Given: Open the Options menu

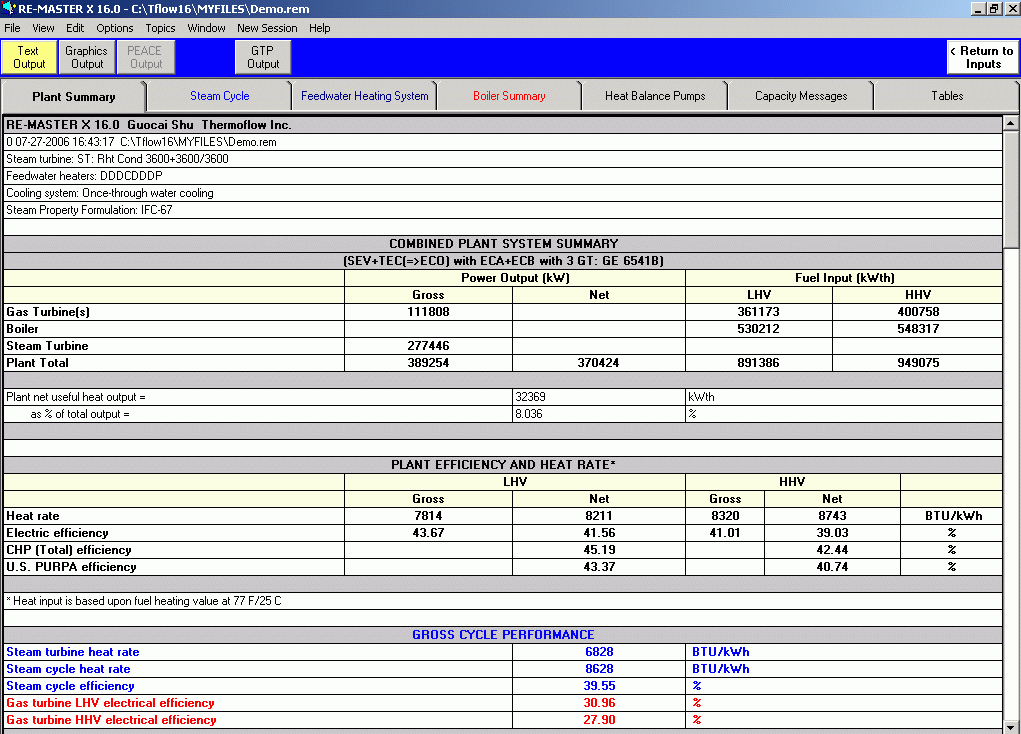Looking at the screenshot, I should [115, 28].
